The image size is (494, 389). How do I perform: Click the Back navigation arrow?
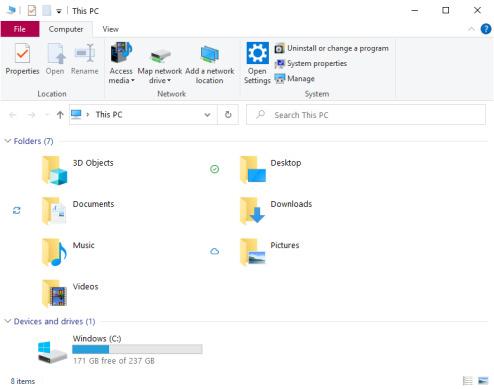pyautogui.click(x=13, y=115)
